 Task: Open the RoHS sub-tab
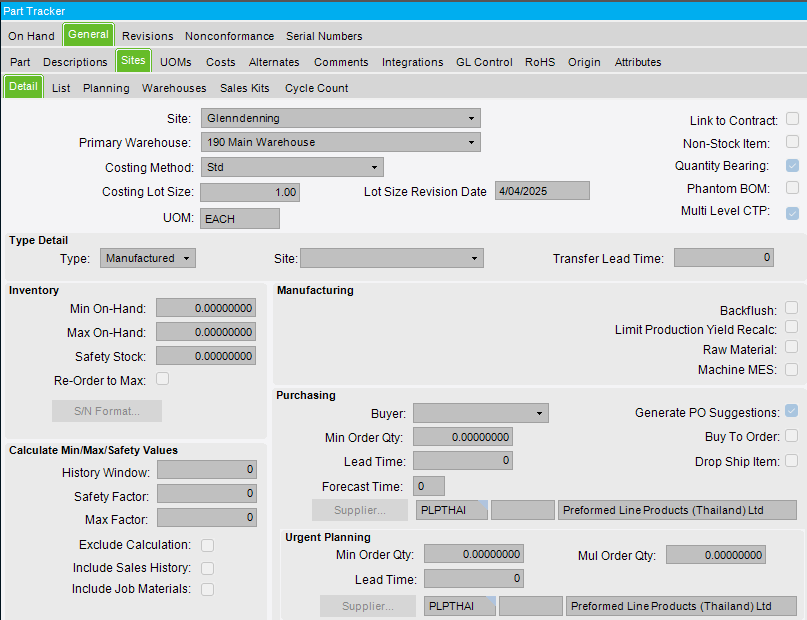click(x=540, y=62)
